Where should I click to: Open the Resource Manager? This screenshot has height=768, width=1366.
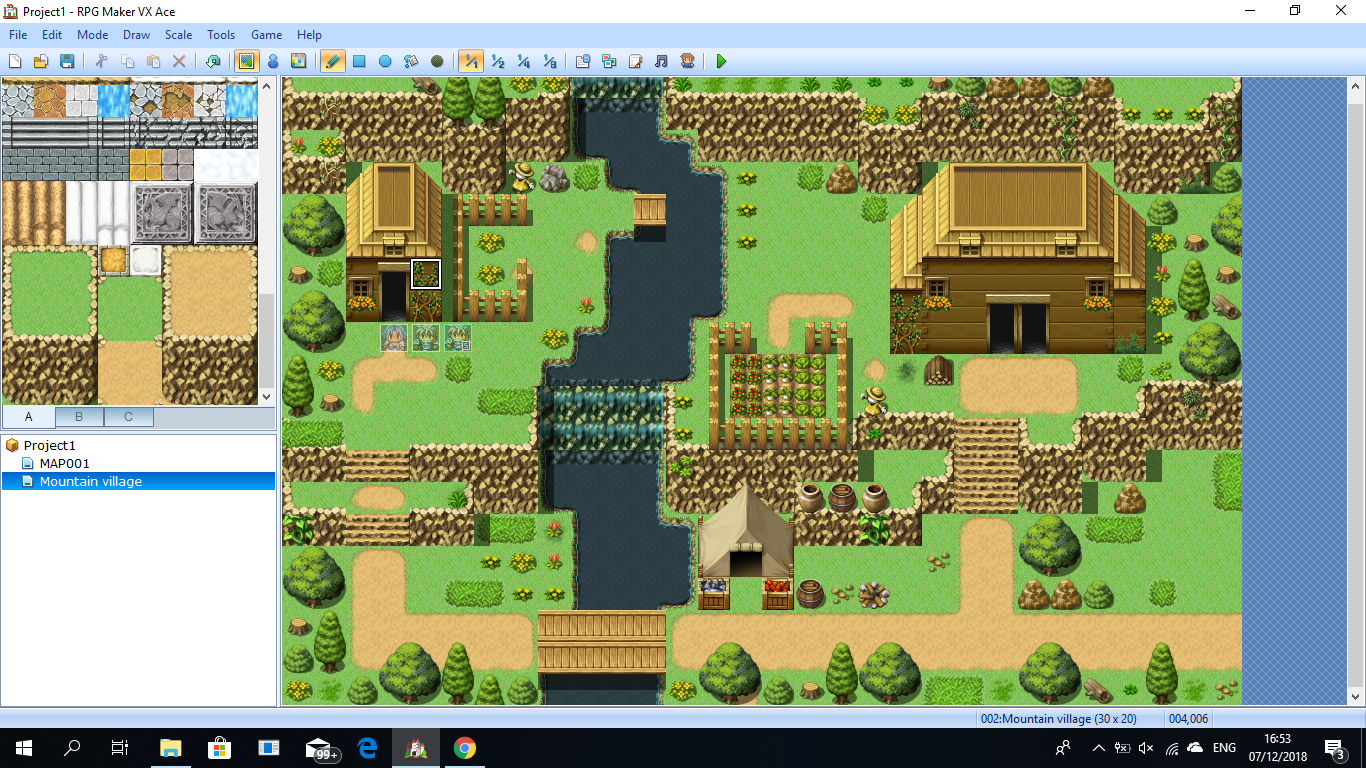(x=609, y=61)
